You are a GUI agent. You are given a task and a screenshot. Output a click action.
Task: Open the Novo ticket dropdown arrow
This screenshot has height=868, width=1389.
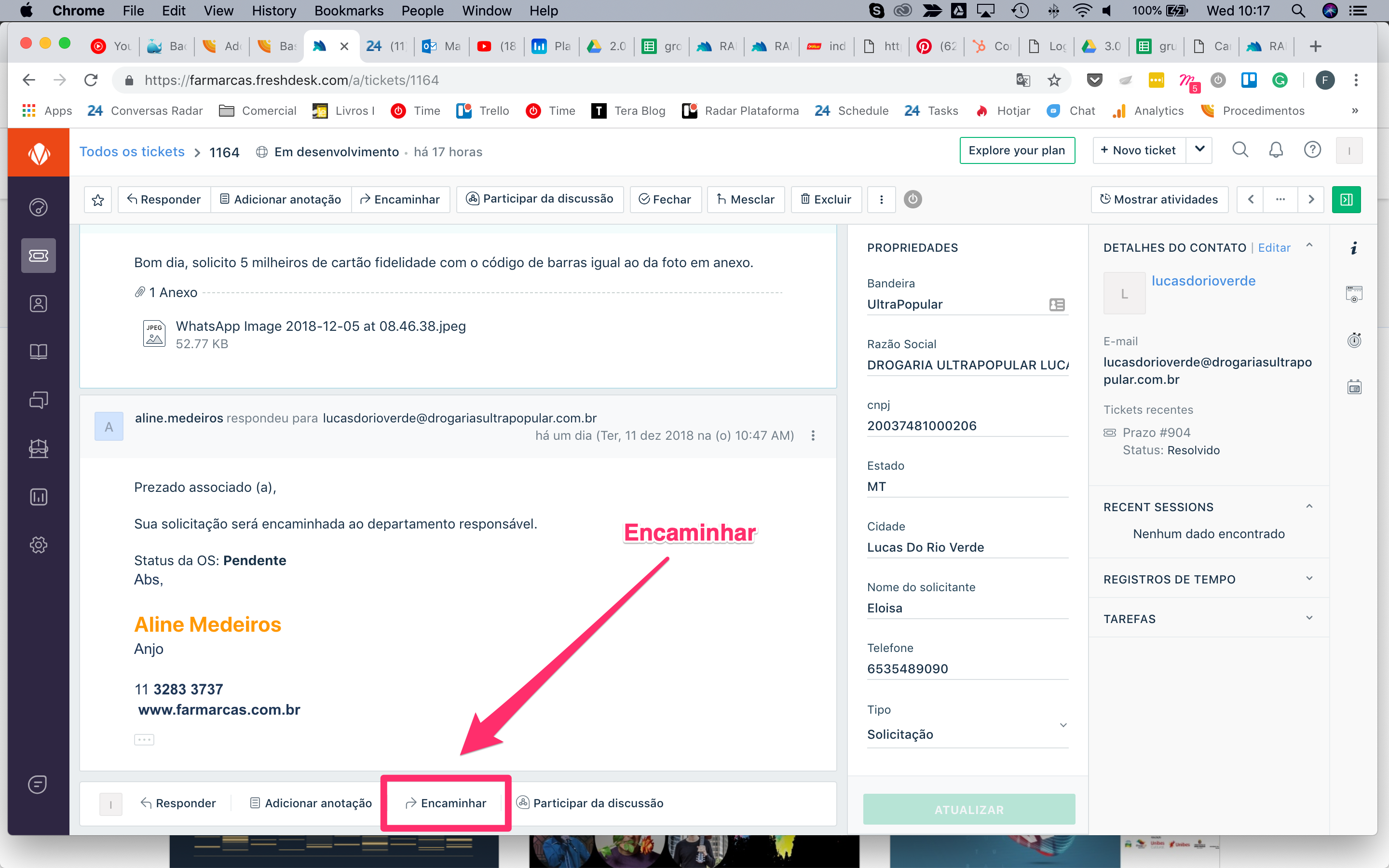[x=1199, y=150]
